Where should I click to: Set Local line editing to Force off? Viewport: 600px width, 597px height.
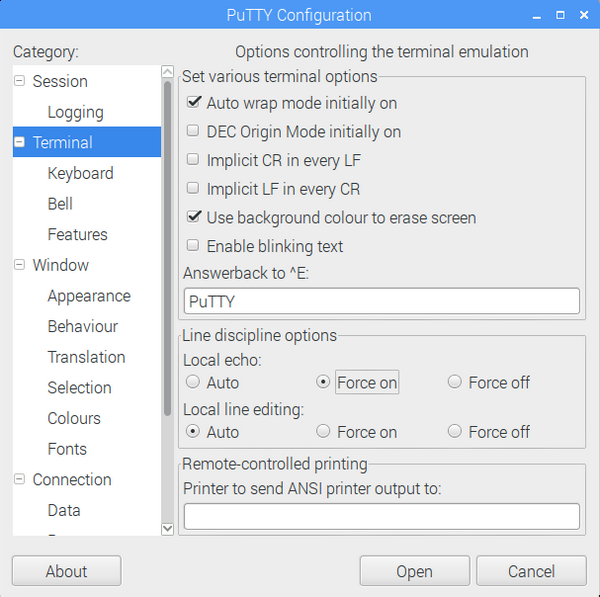455,431
